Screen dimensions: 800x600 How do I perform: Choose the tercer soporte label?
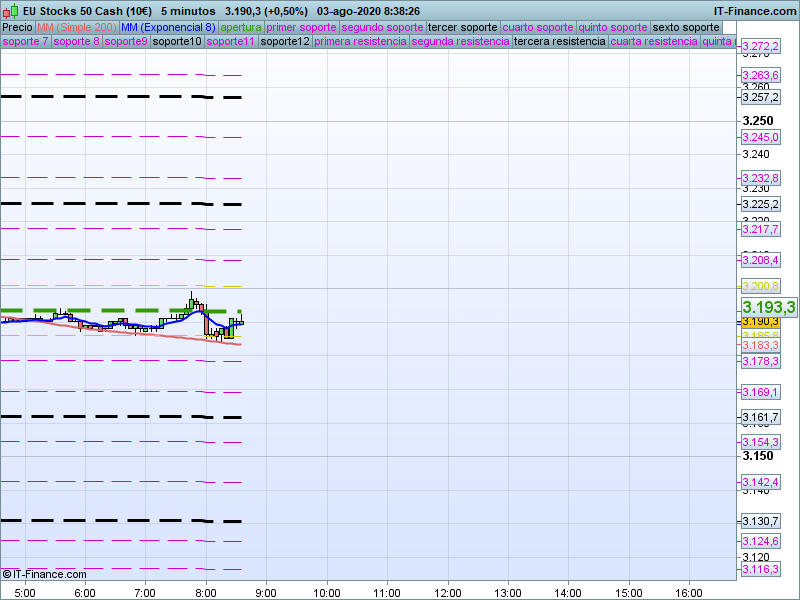click(461, 27)
